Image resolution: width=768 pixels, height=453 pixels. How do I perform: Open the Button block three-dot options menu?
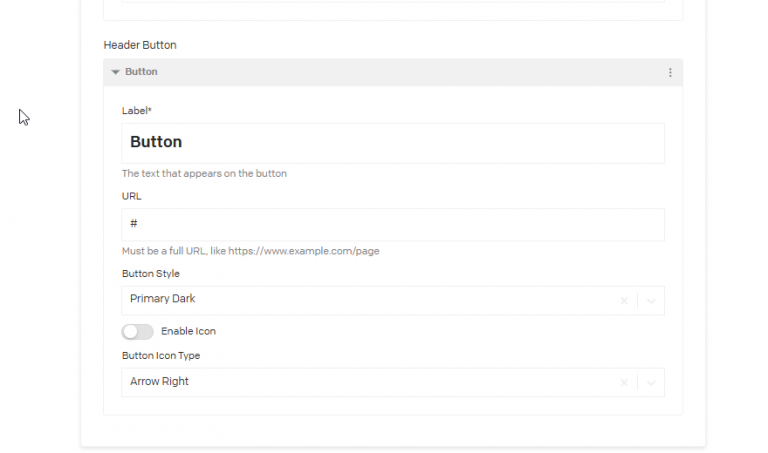click(x=670, y=72)
